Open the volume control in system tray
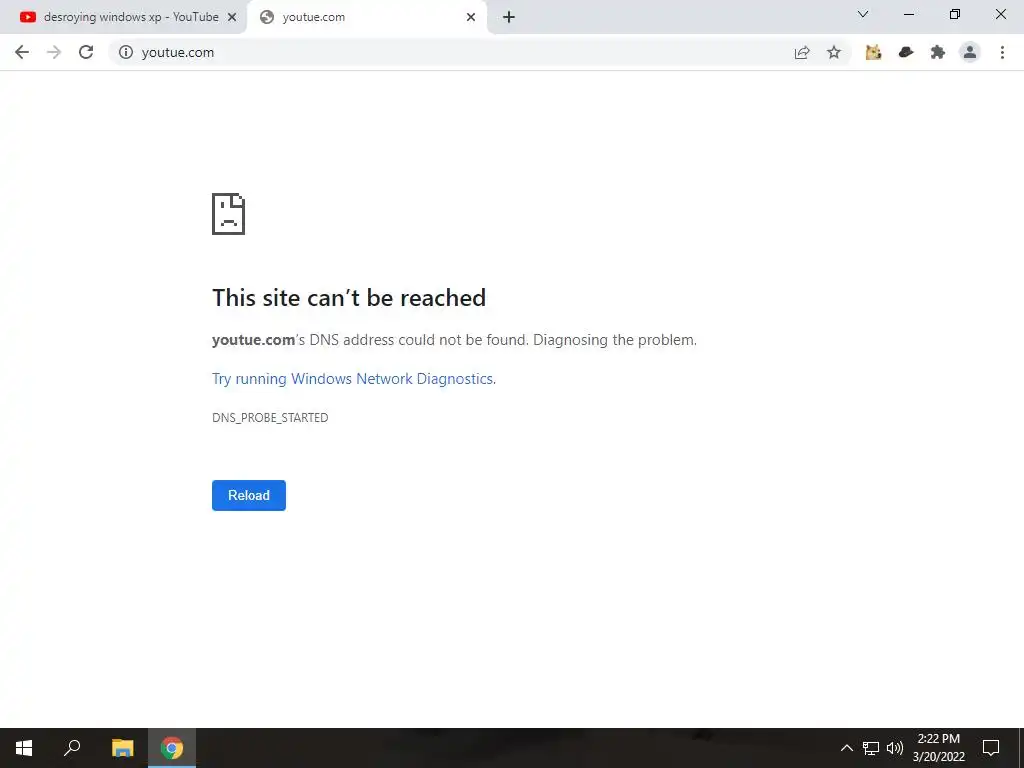The height and width of the screenshot is (768, 1024). point(895,748)
